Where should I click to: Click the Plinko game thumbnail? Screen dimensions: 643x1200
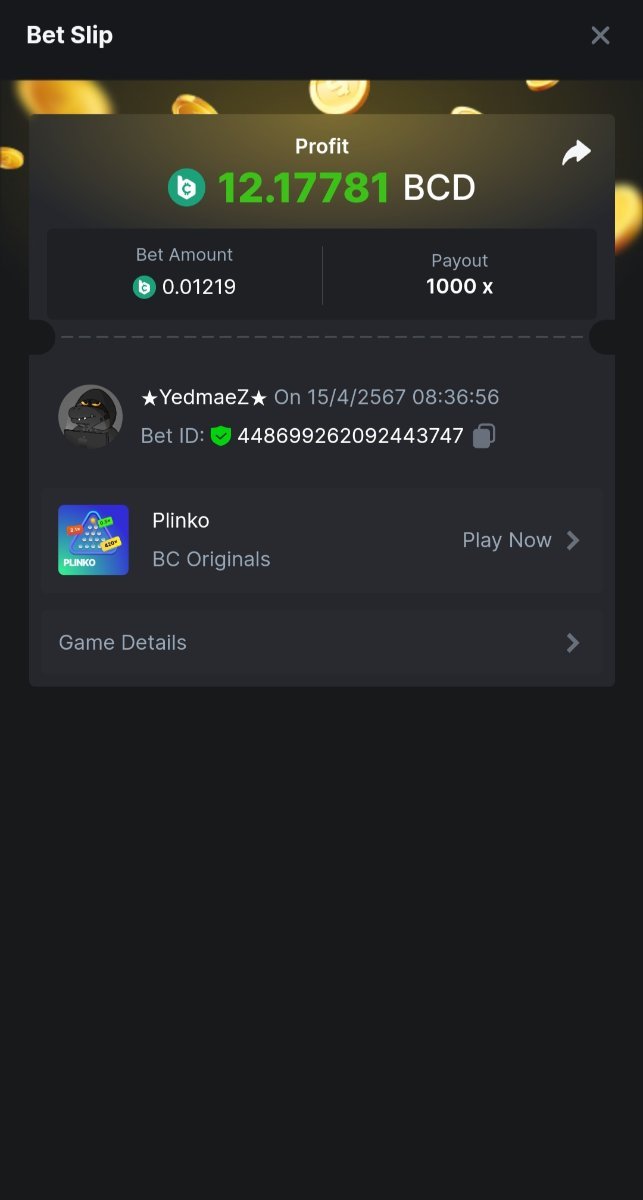[93, 540]
